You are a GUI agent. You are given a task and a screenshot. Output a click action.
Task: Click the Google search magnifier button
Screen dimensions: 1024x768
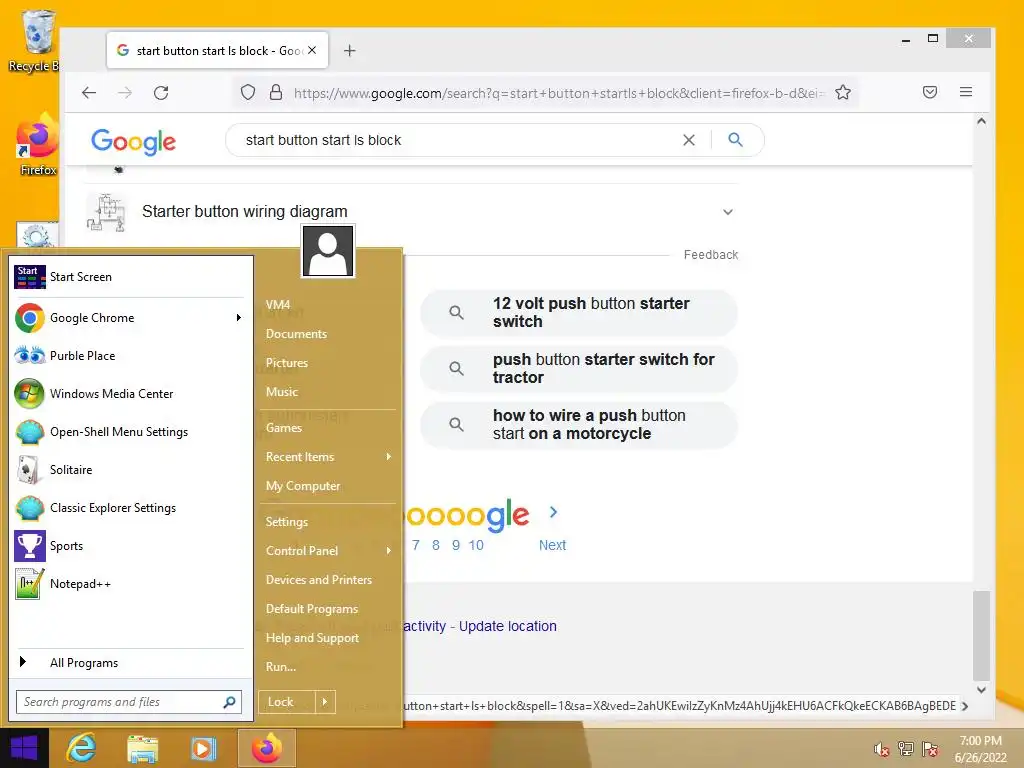[x=735, y=140]
